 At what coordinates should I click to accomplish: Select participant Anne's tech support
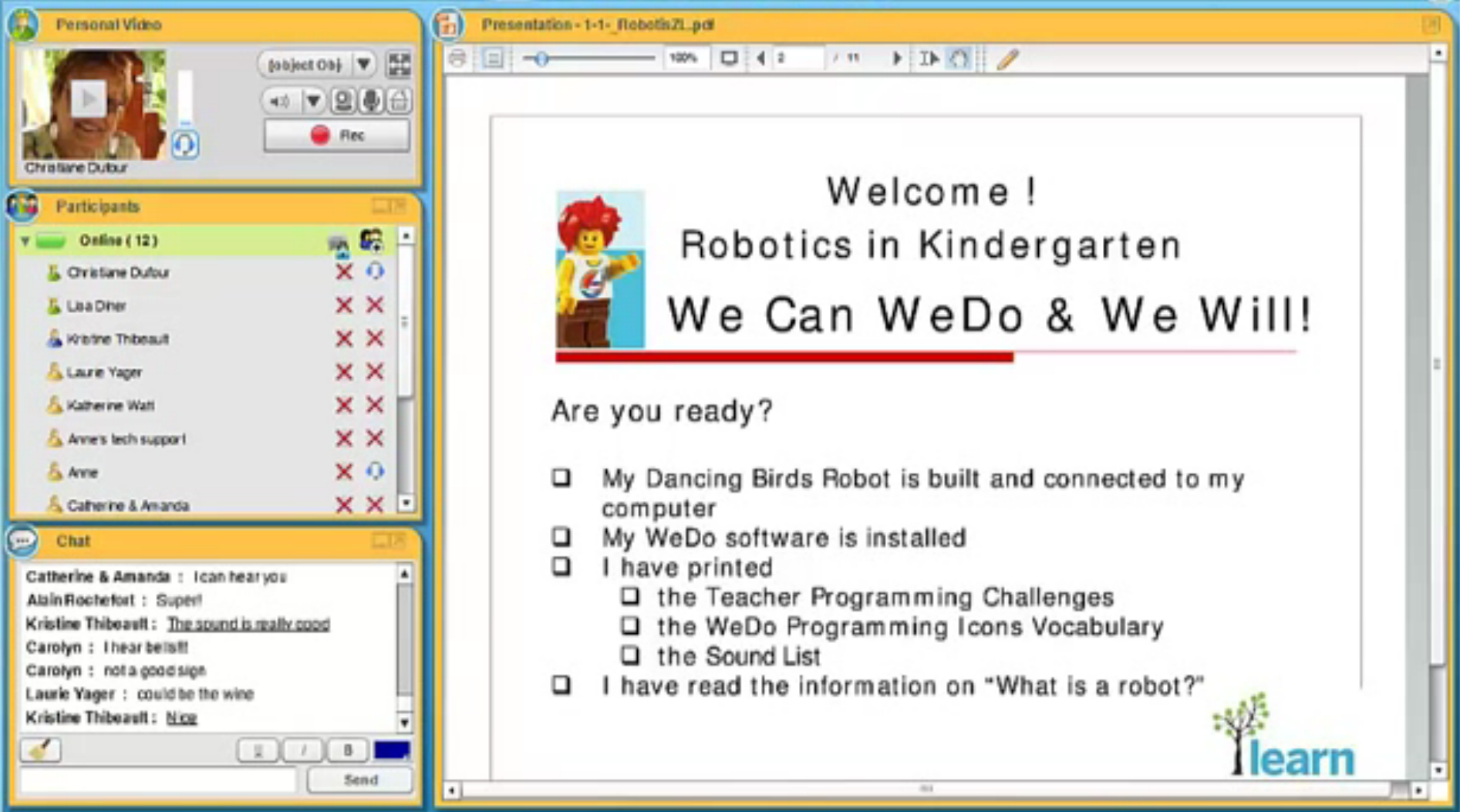tap(126, 439)
